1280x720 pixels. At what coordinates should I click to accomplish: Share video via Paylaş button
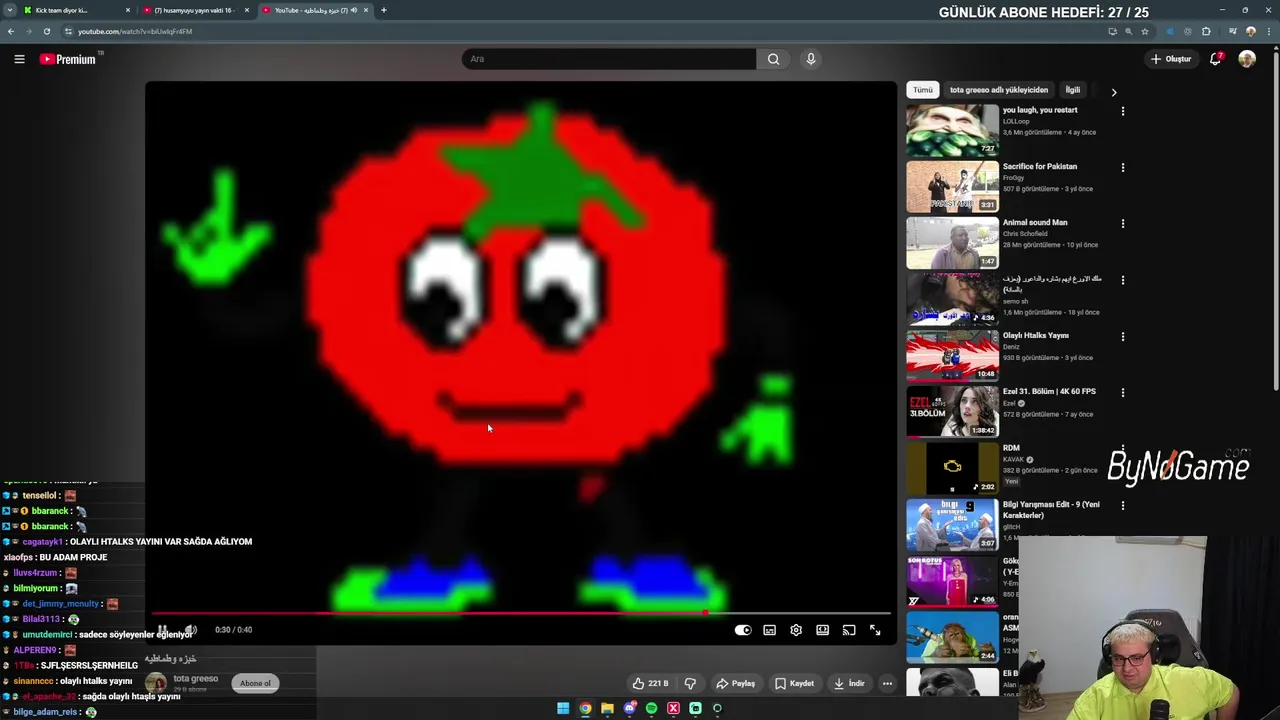point(735,683)
